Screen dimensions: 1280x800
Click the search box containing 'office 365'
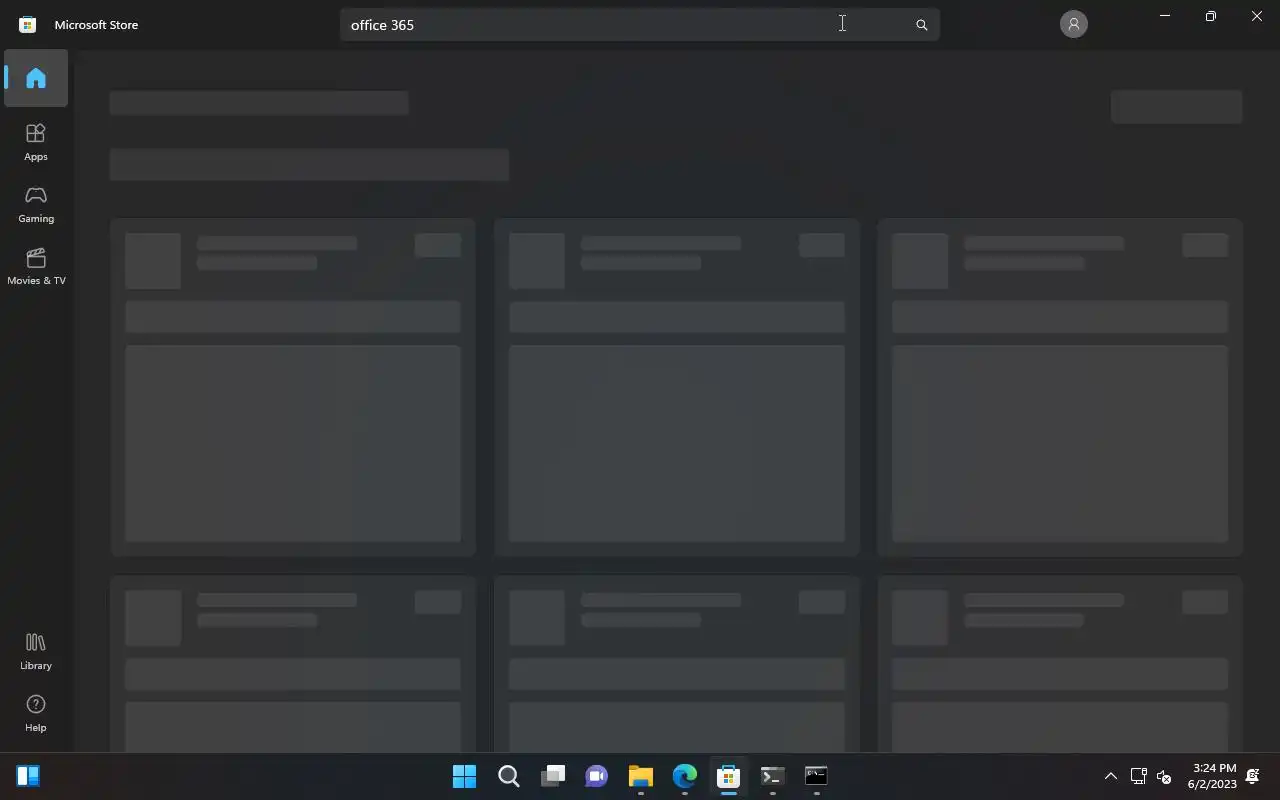(x=640, y=25)
